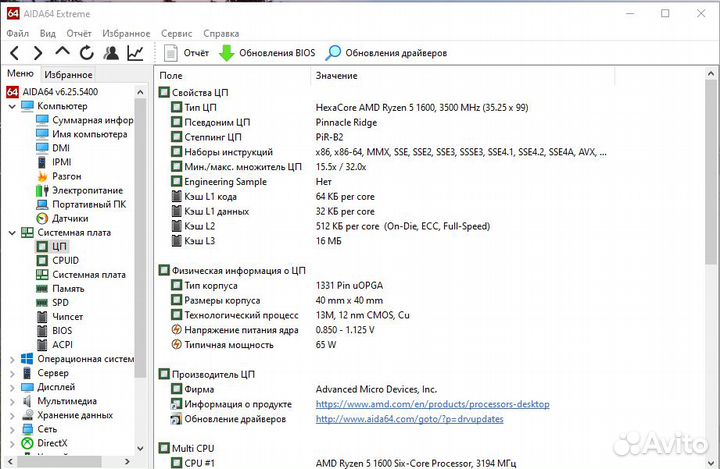720x469 pixels.
Task: Open the Сервис menu
Action: [x=176, y=34]
